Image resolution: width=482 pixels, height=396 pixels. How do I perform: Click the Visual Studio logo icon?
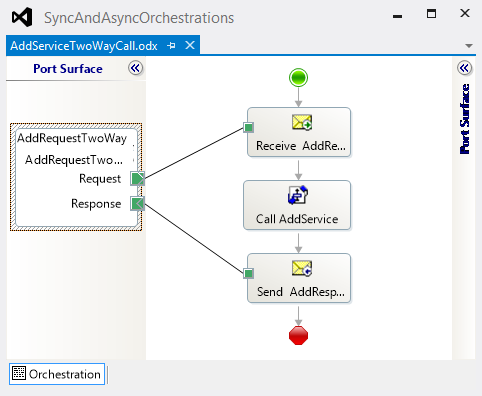[x=22, y=17]
